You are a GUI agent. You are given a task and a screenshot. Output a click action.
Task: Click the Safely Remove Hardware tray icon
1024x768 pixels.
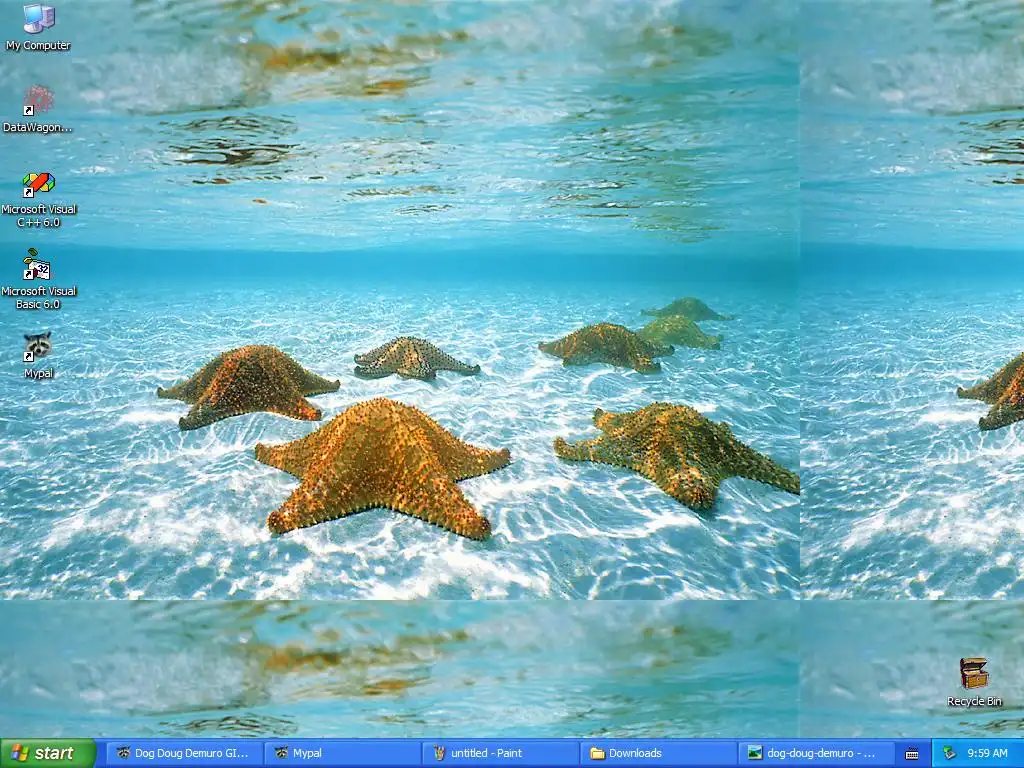click(949, 753)
